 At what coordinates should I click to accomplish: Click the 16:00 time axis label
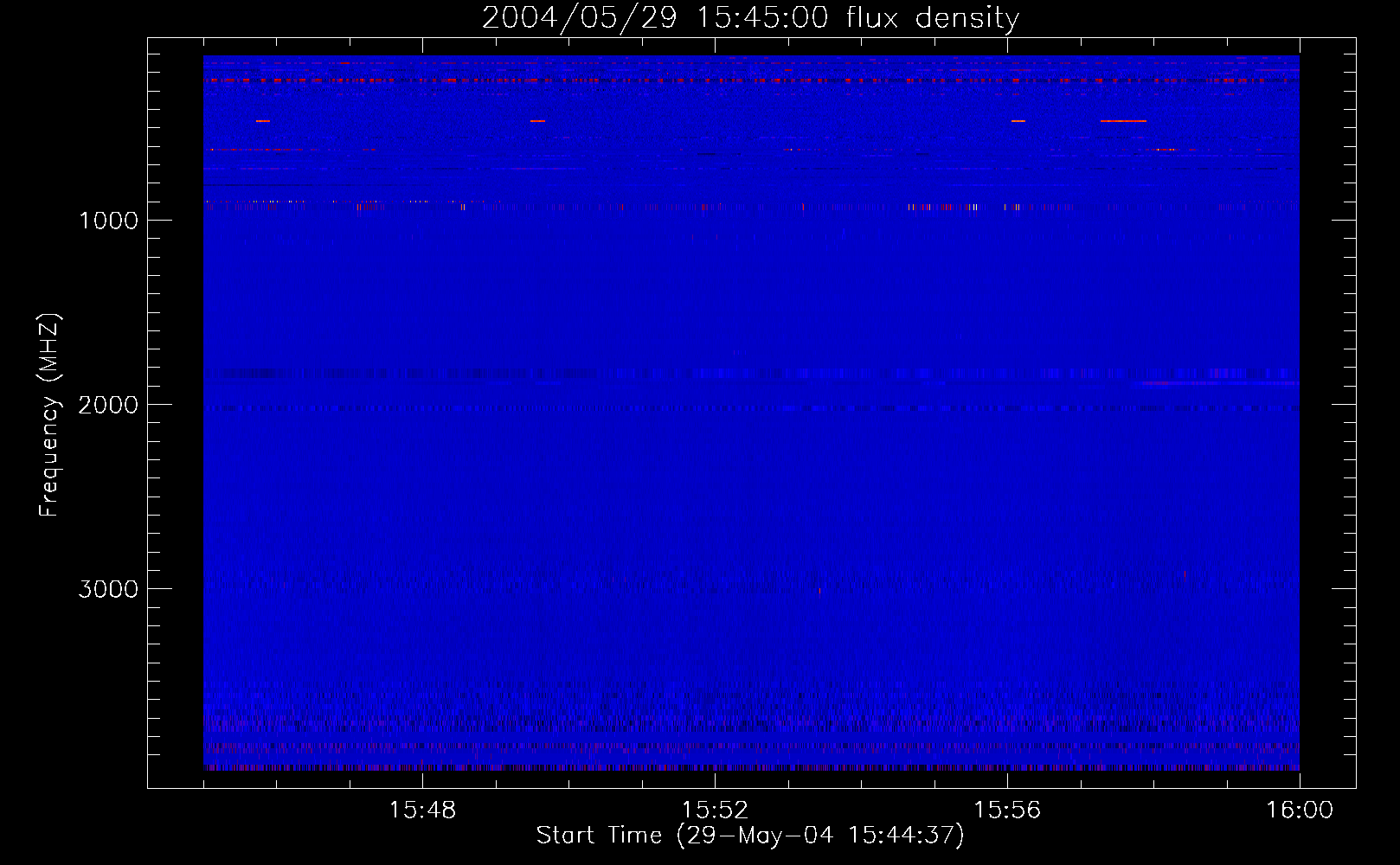[1300, 811]
